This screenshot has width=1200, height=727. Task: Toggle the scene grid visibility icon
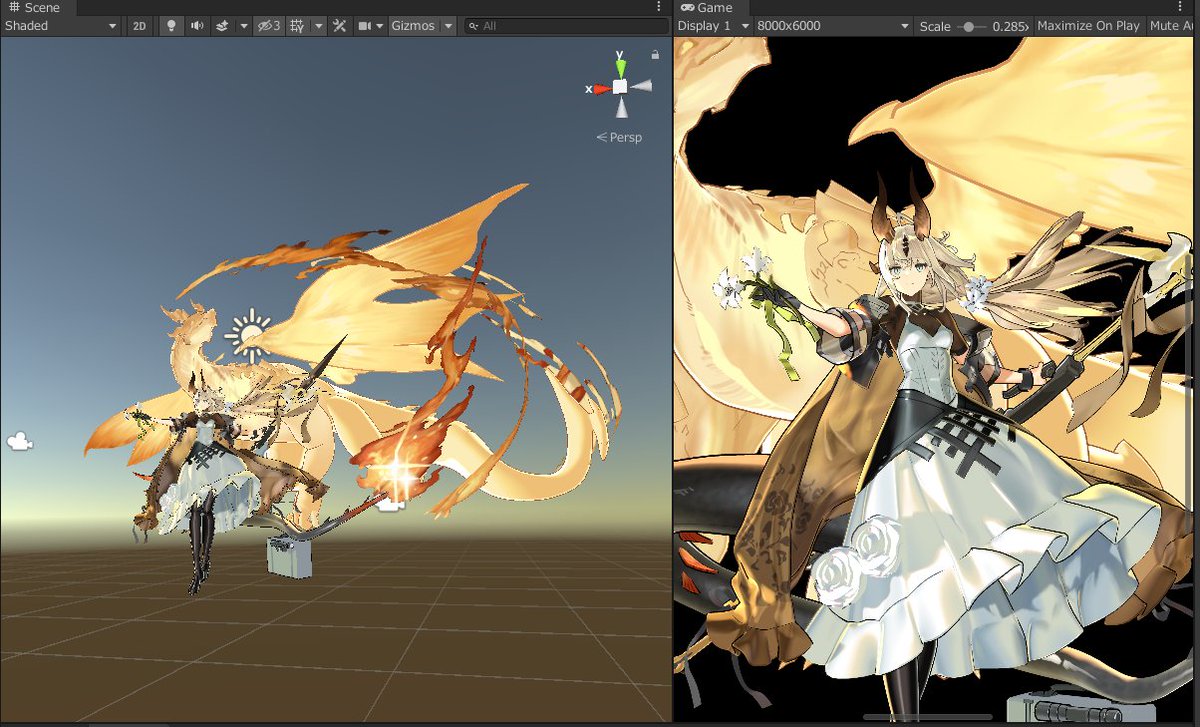(297, 26)
